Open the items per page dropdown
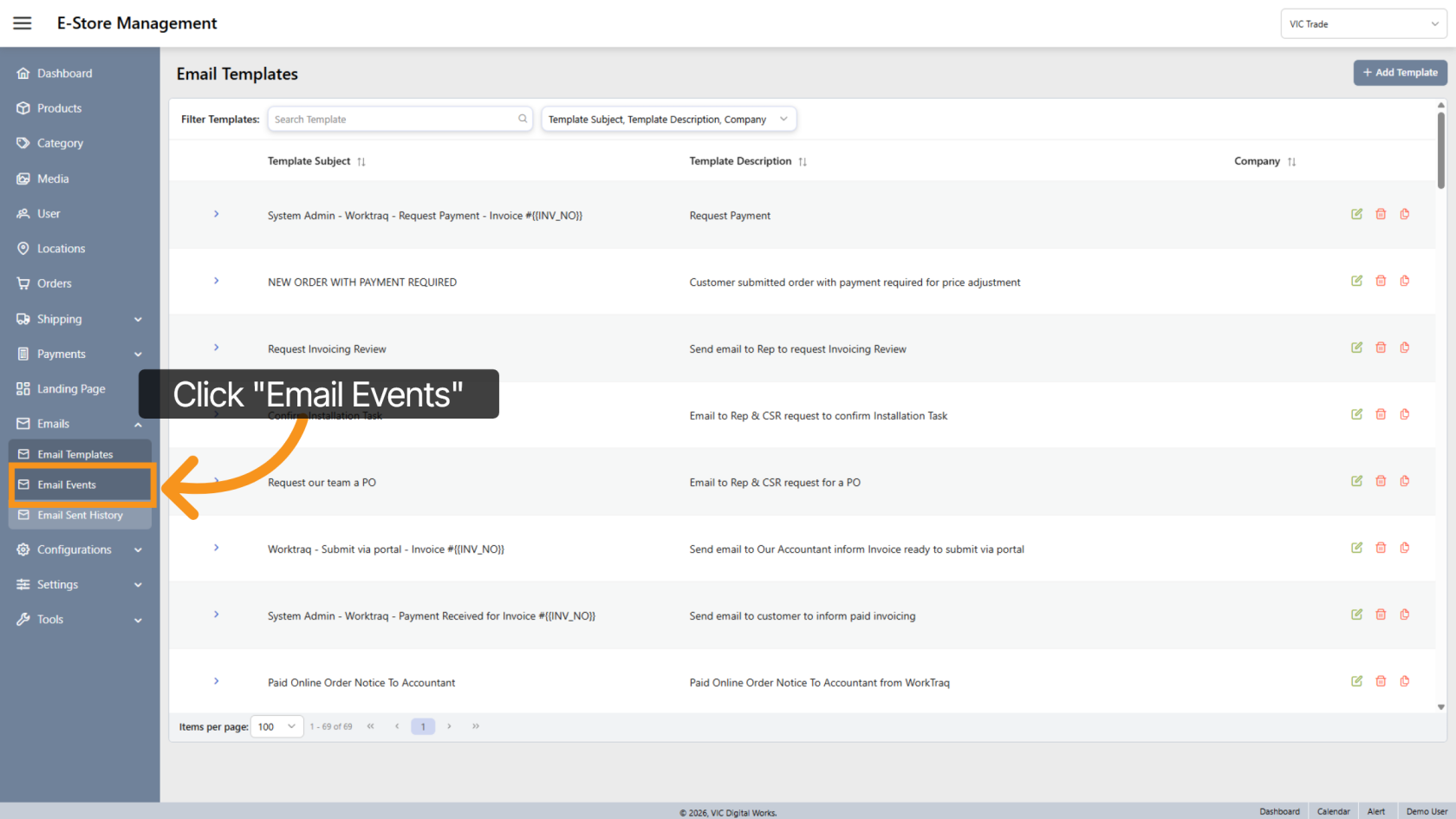This screenshot has height=819, width=1456. (276, 727)
